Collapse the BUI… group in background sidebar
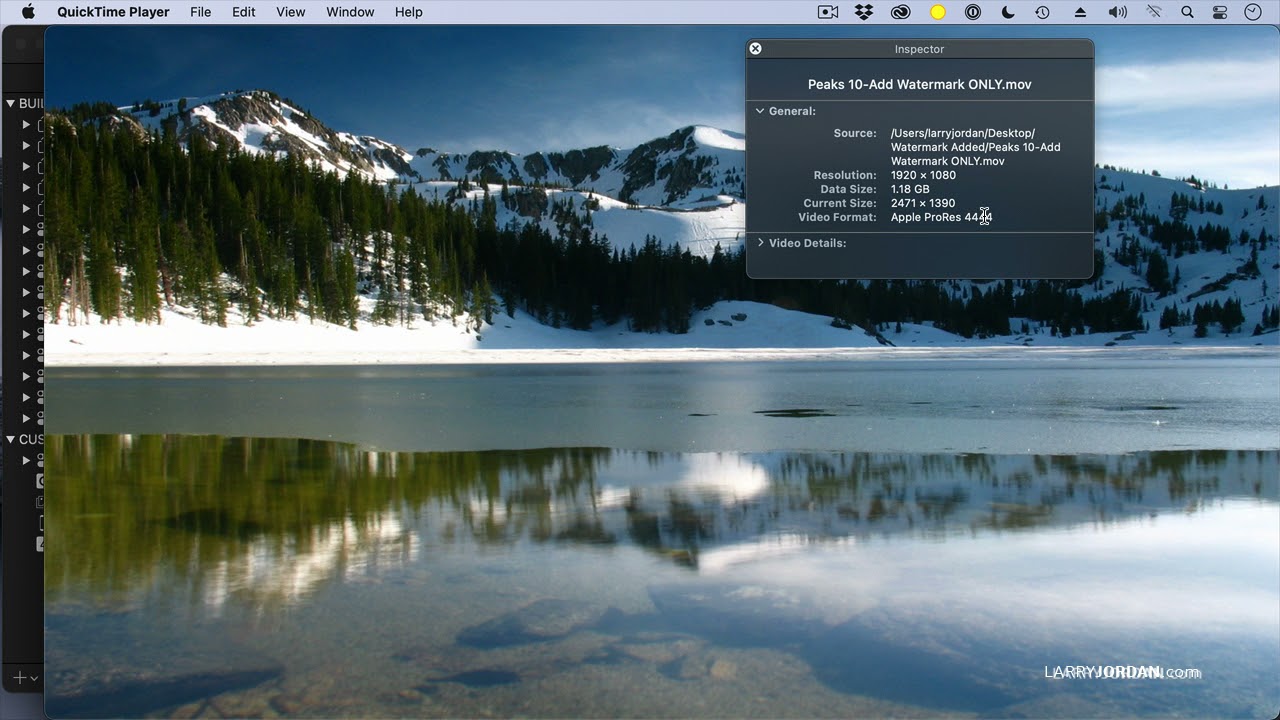The image size is (1280, 720). [x=11, y=104]
